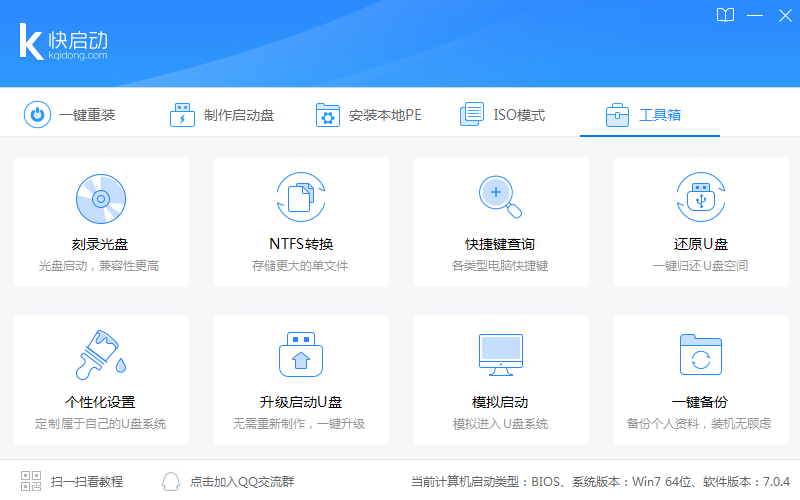
Task: Click the 当前计算机启动类型：BIOS status text
Action: pyautogui.click(x=485, y=482)
